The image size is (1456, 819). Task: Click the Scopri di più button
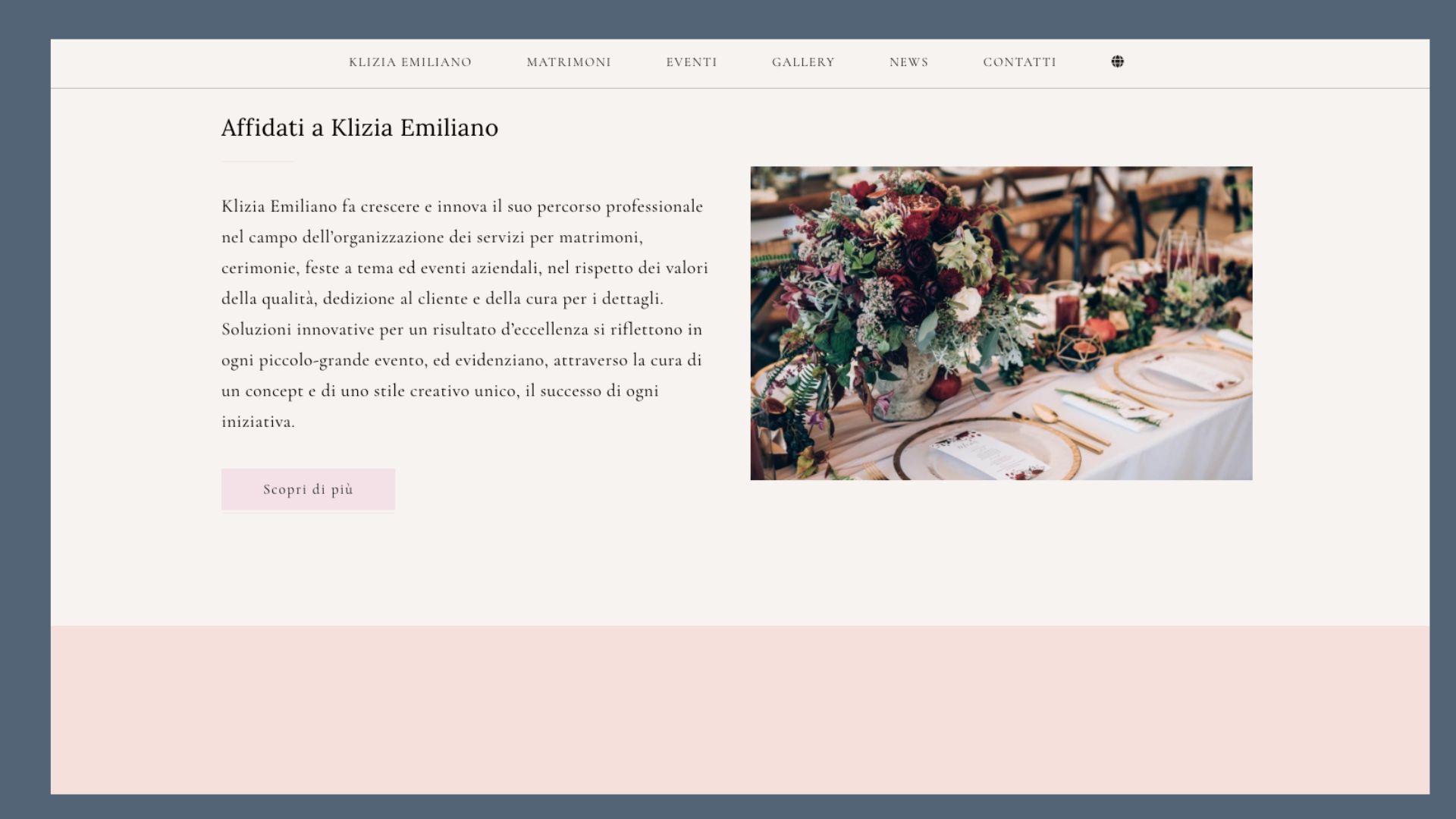point(308,489)
